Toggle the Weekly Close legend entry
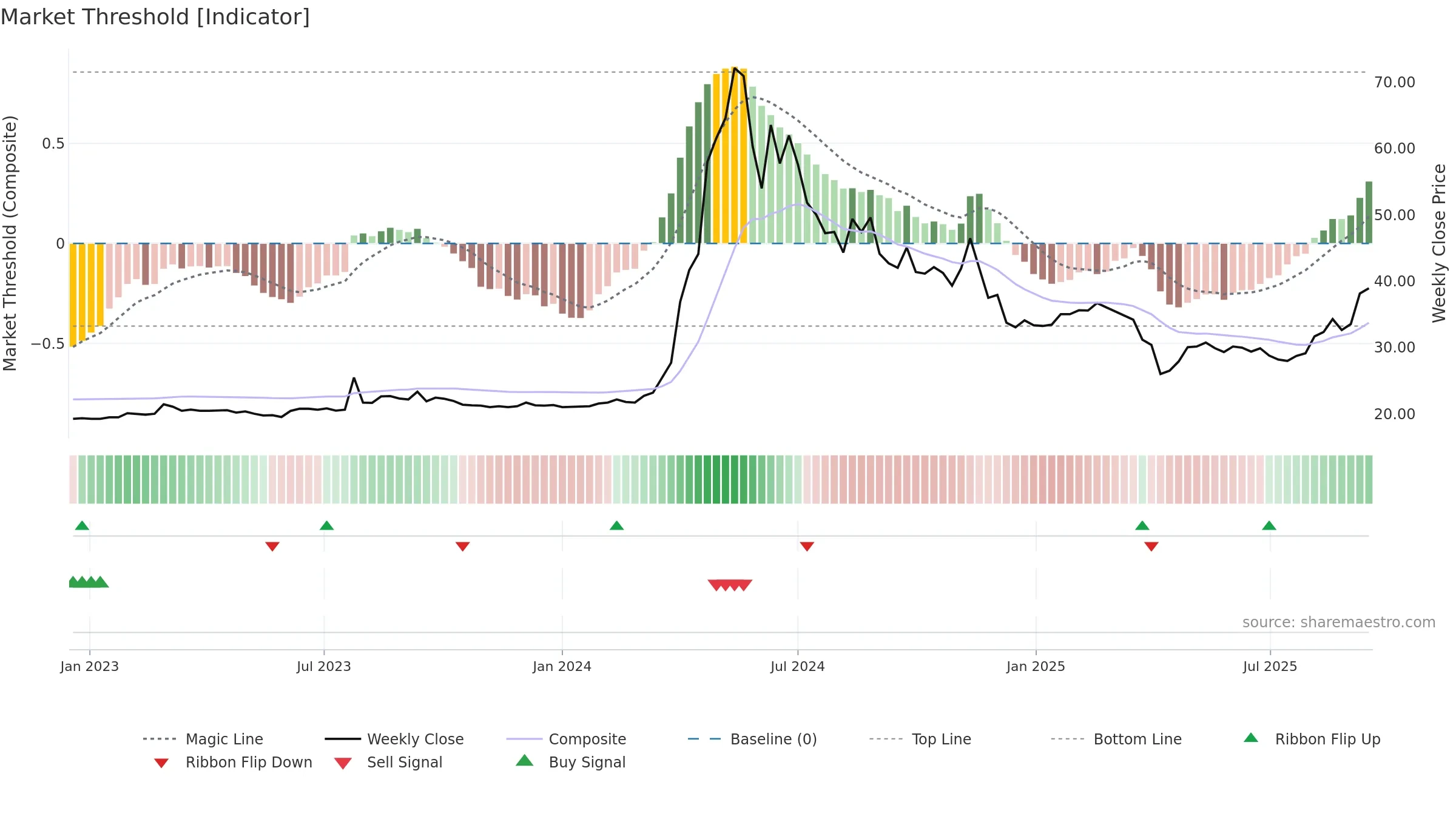 (394, 739)
